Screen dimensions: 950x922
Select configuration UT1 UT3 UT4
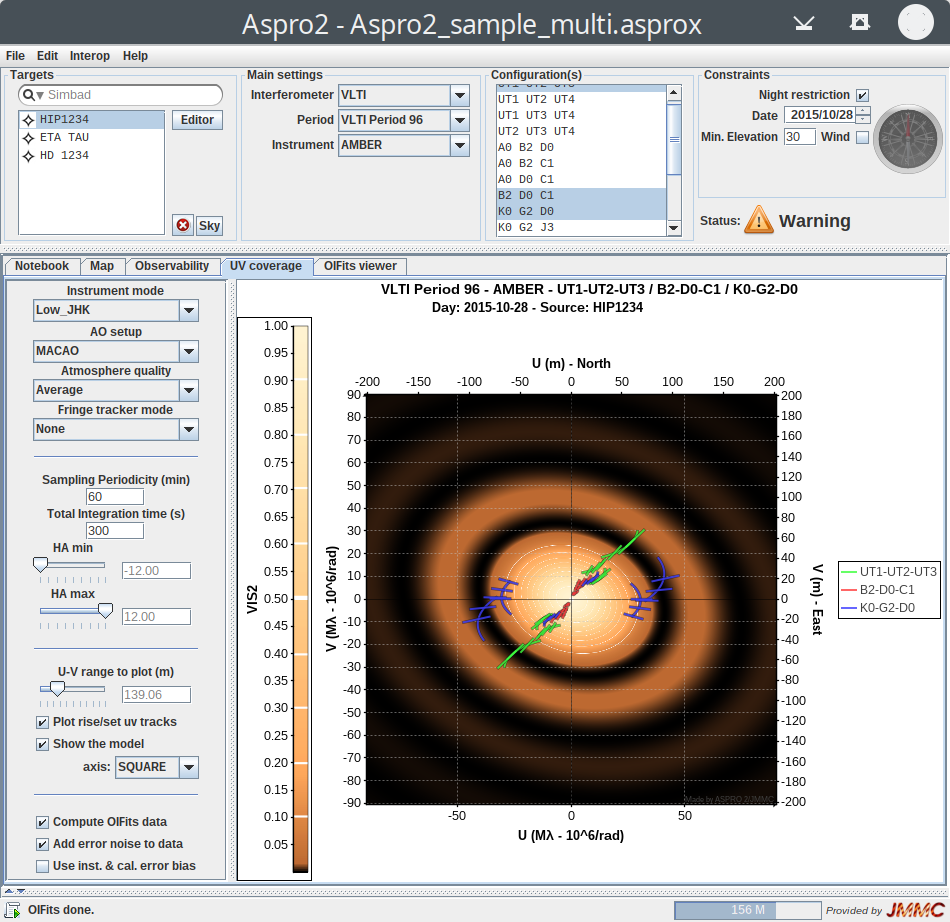[581, 115]
